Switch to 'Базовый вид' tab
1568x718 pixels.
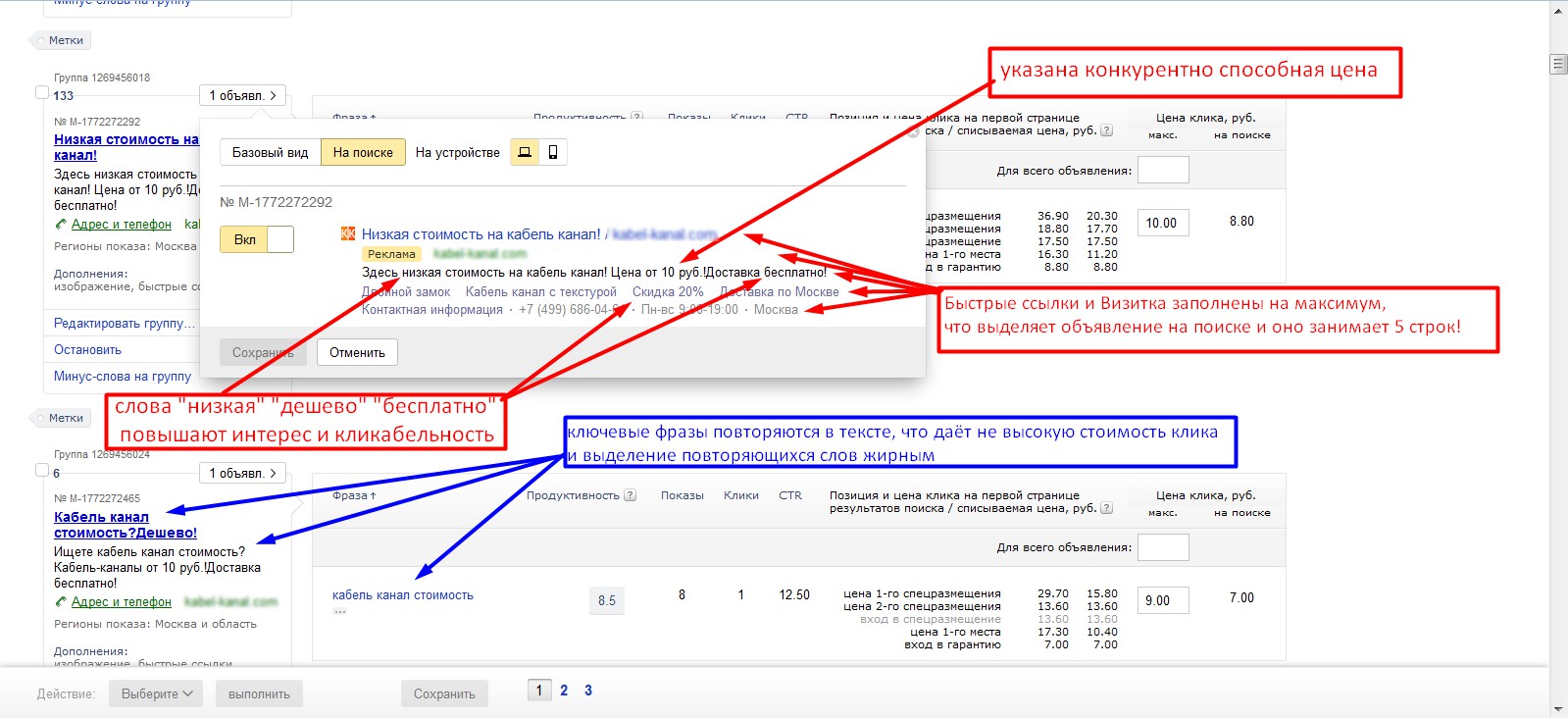(x=270, y=152)
